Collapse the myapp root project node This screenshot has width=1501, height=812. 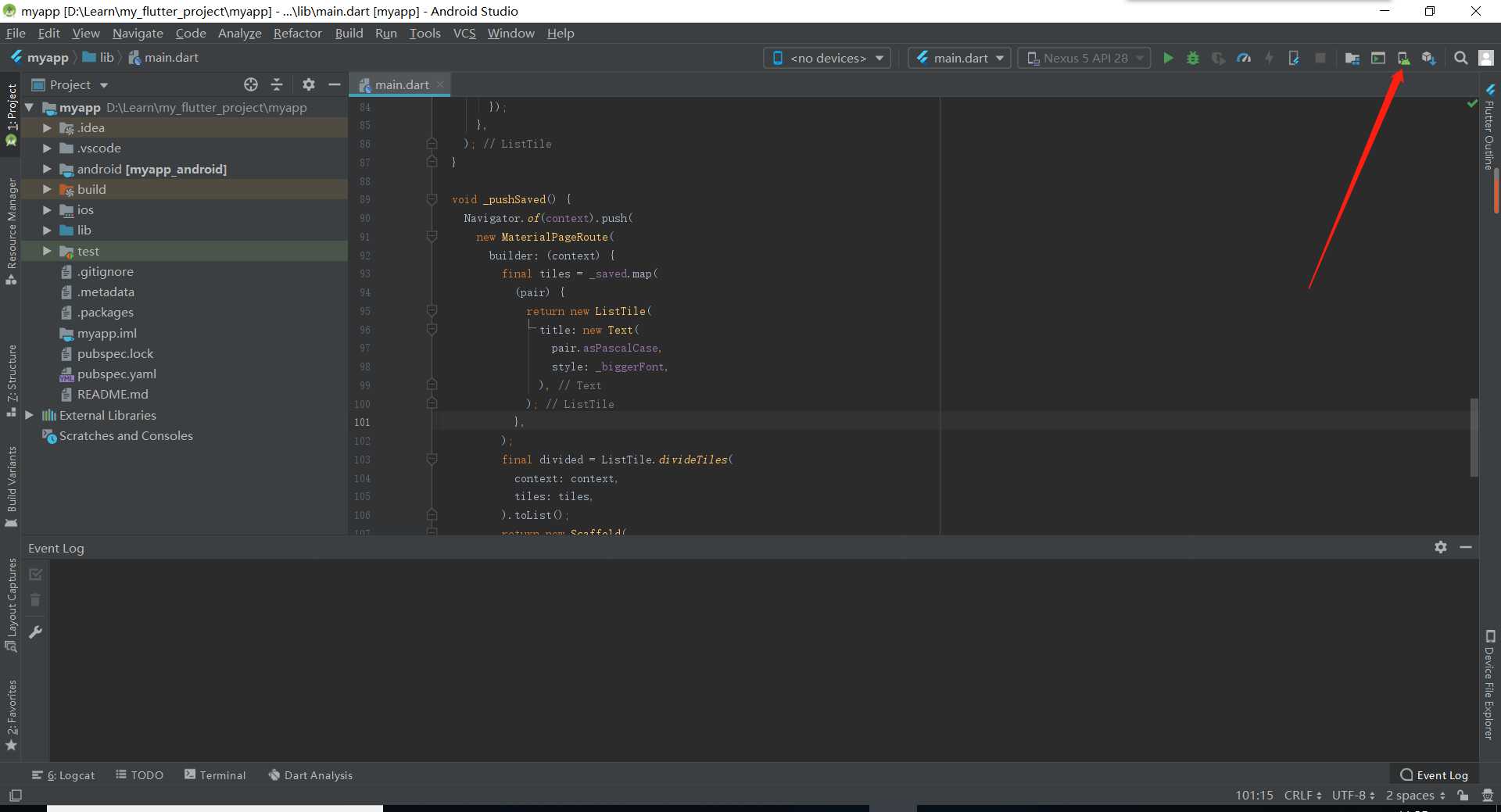coord(30,107)
